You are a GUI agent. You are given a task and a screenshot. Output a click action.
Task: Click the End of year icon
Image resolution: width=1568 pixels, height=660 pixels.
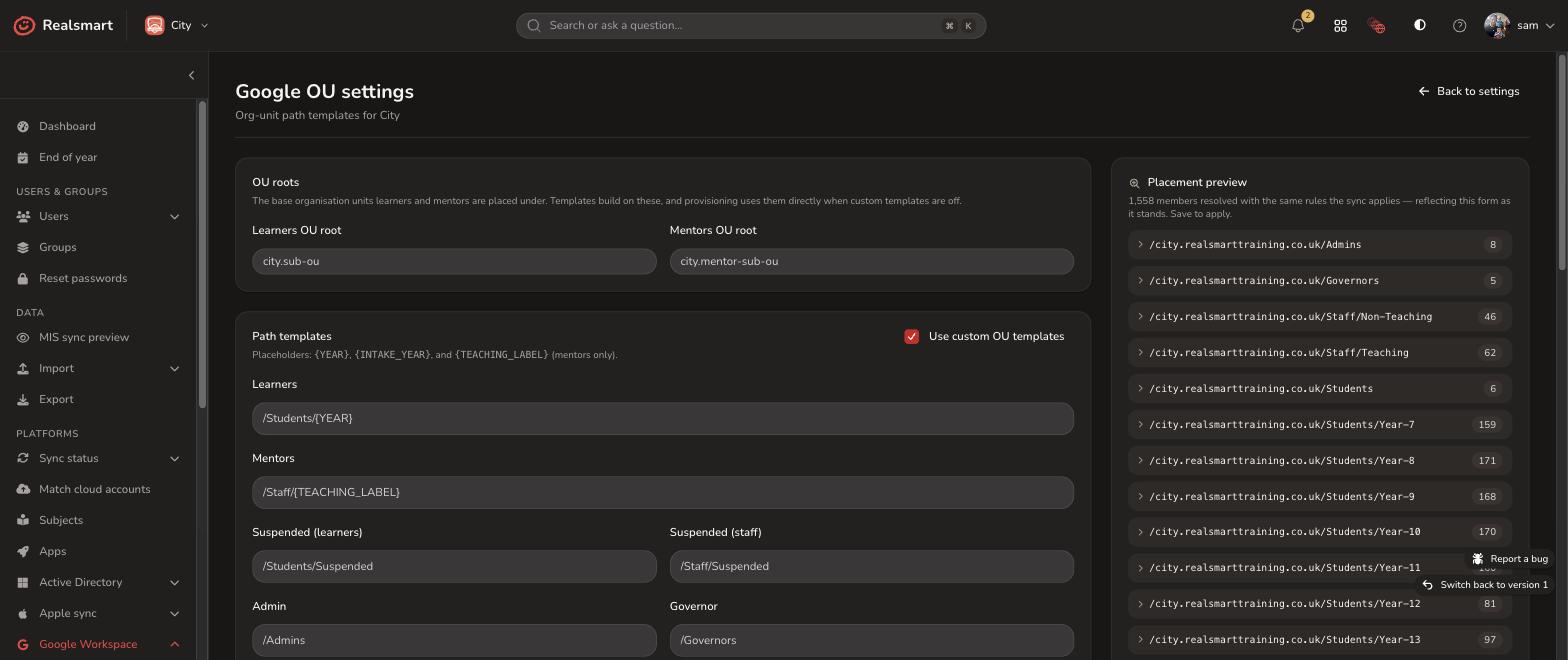click(x=23, y=157)
